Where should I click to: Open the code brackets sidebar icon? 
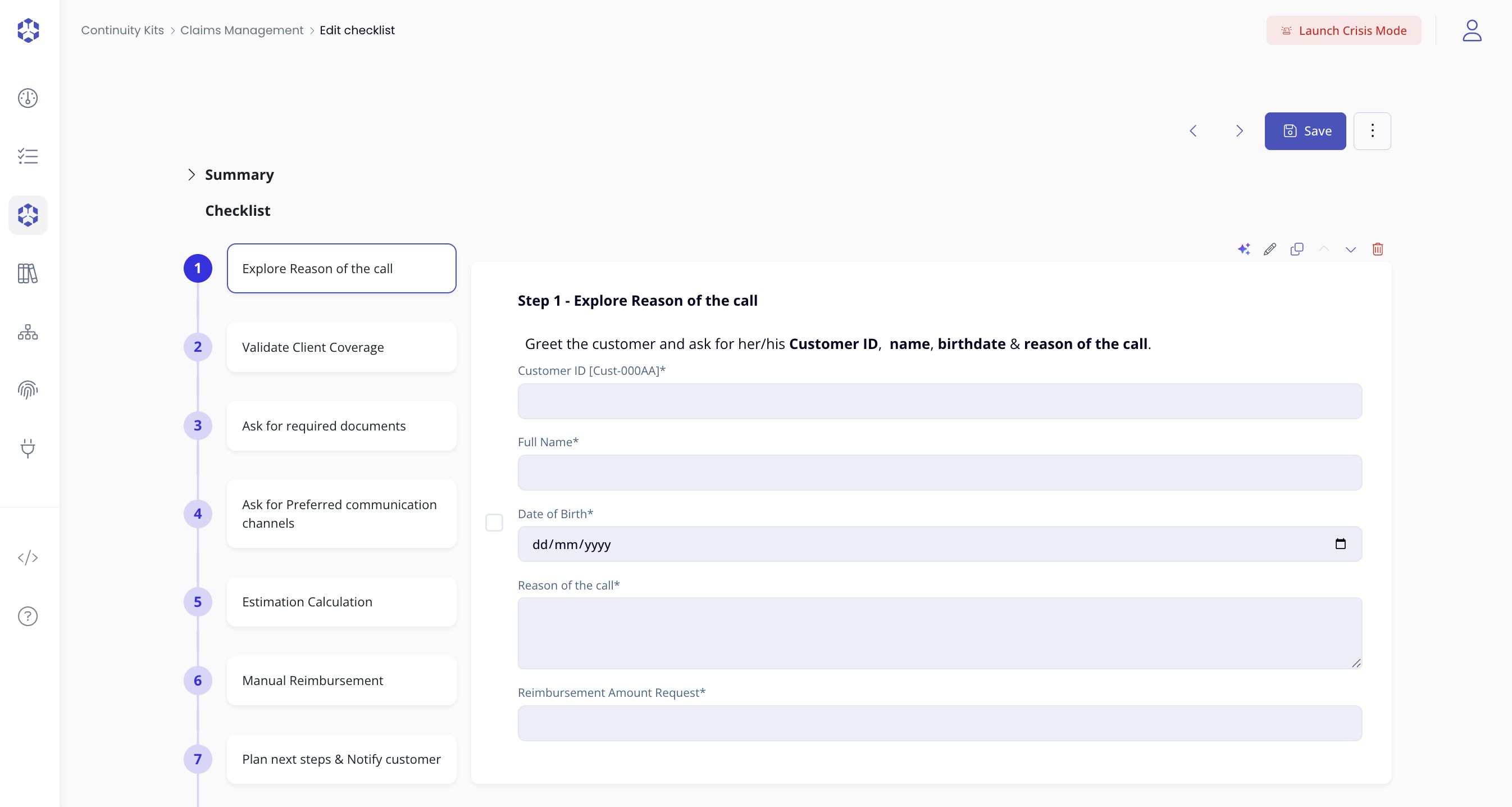(28, 557)
